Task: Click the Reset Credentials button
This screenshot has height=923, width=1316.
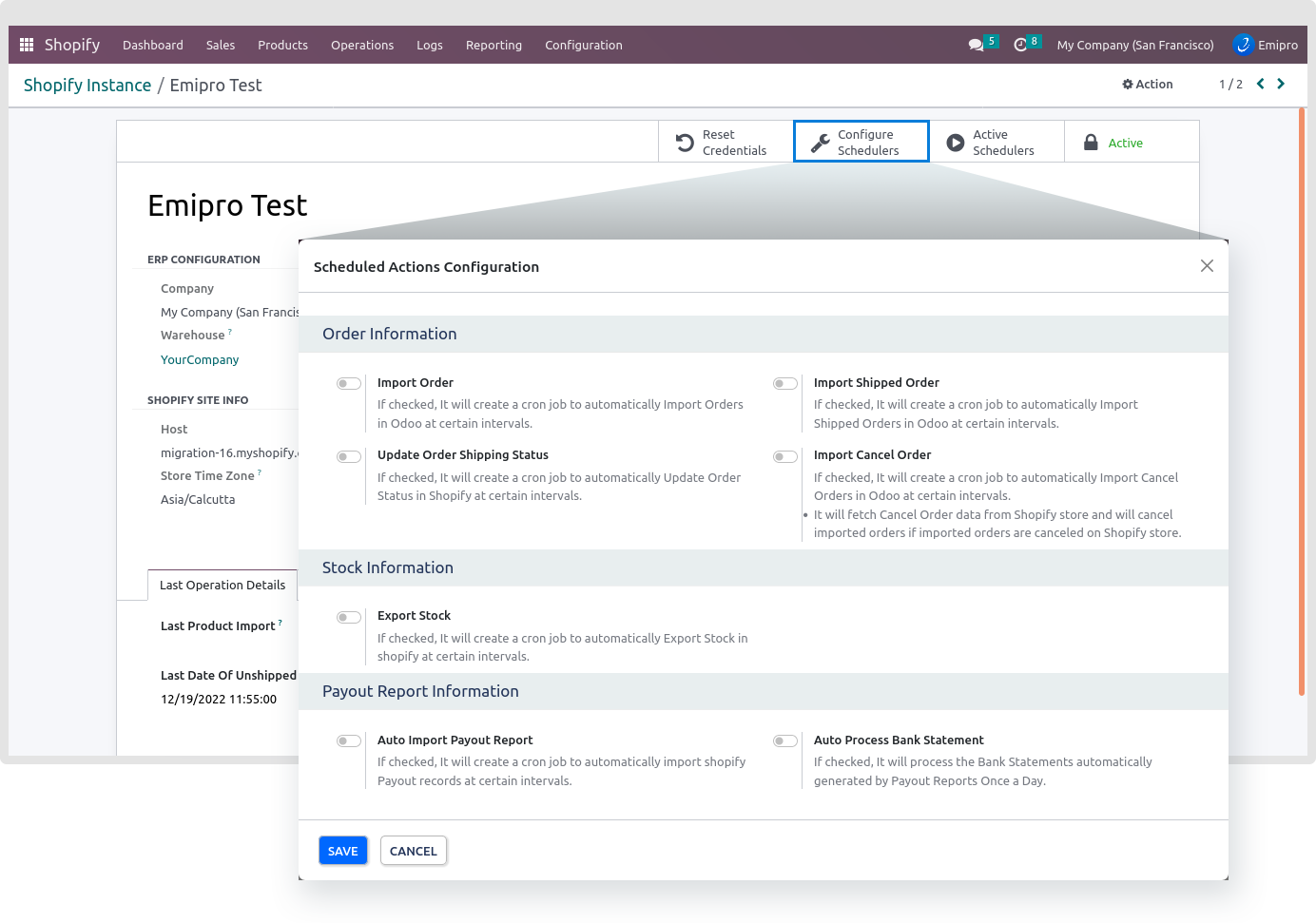Action: point(726,143)
